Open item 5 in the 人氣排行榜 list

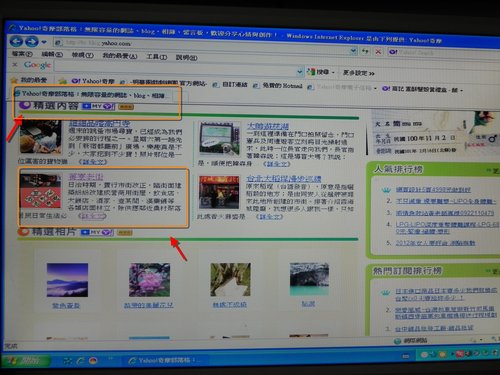[x=435, y=243]
